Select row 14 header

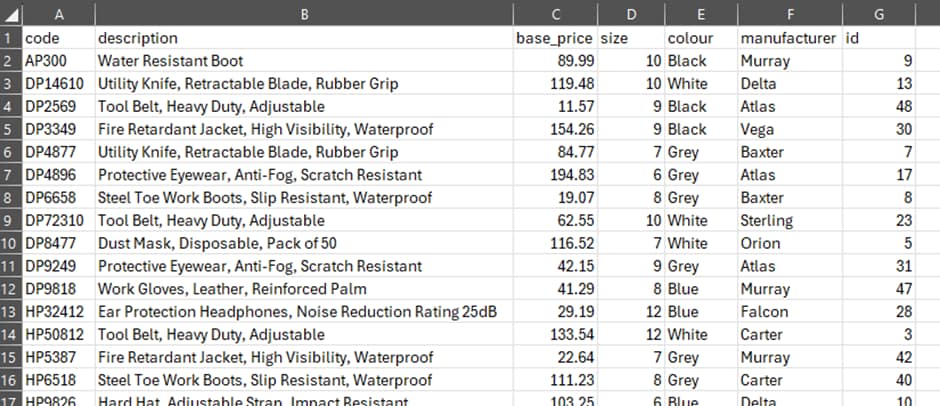(10, 334)
